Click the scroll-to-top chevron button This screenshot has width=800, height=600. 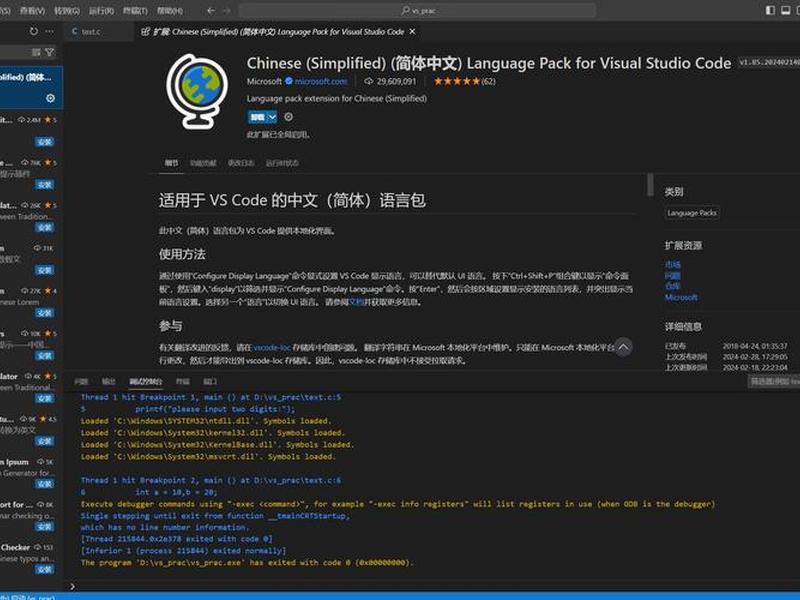623,347
